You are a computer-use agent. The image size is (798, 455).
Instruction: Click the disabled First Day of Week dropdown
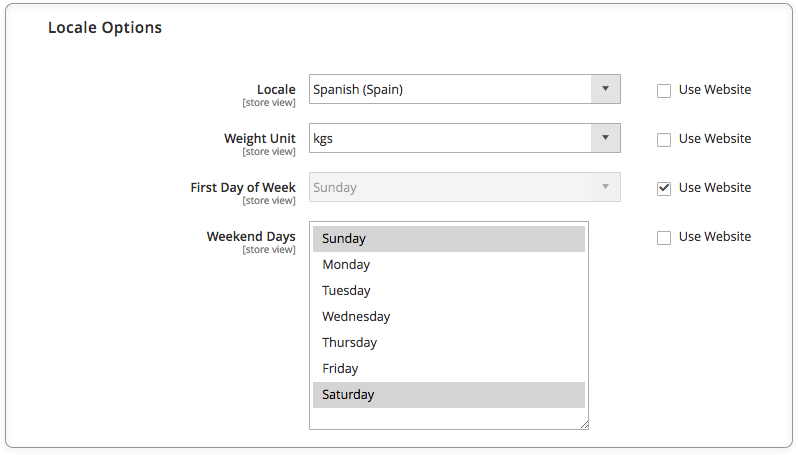(465, 187)
